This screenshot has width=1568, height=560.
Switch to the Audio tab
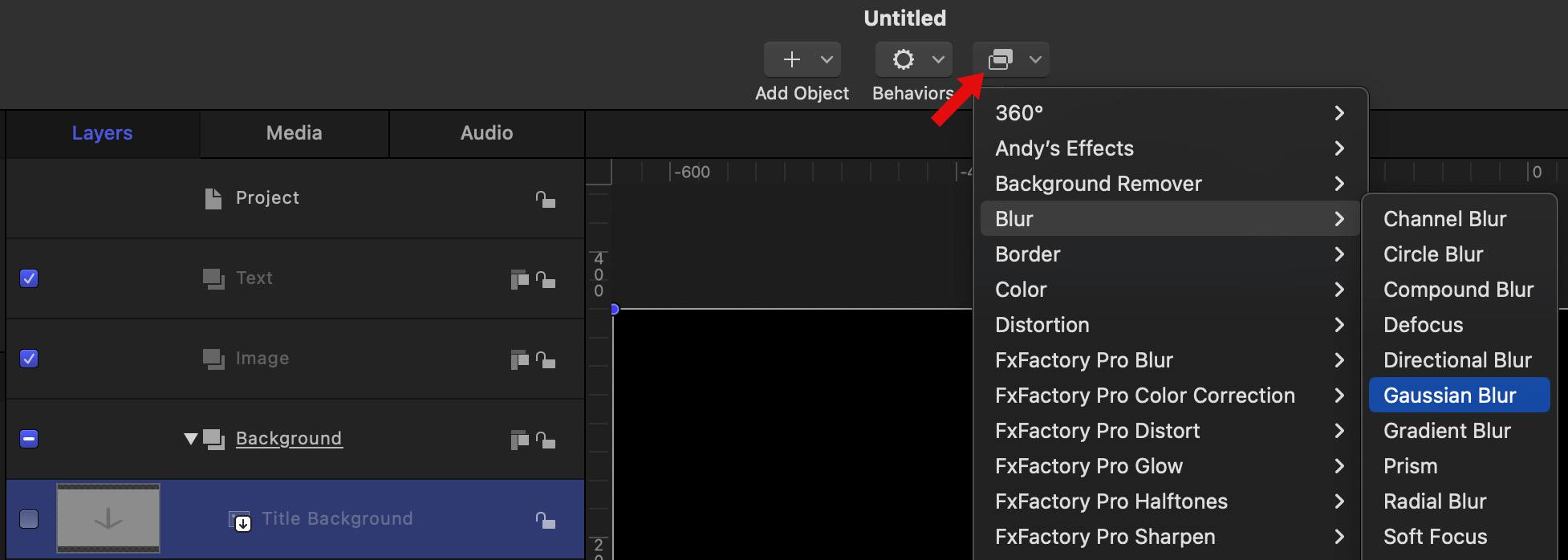click(486, 133)
